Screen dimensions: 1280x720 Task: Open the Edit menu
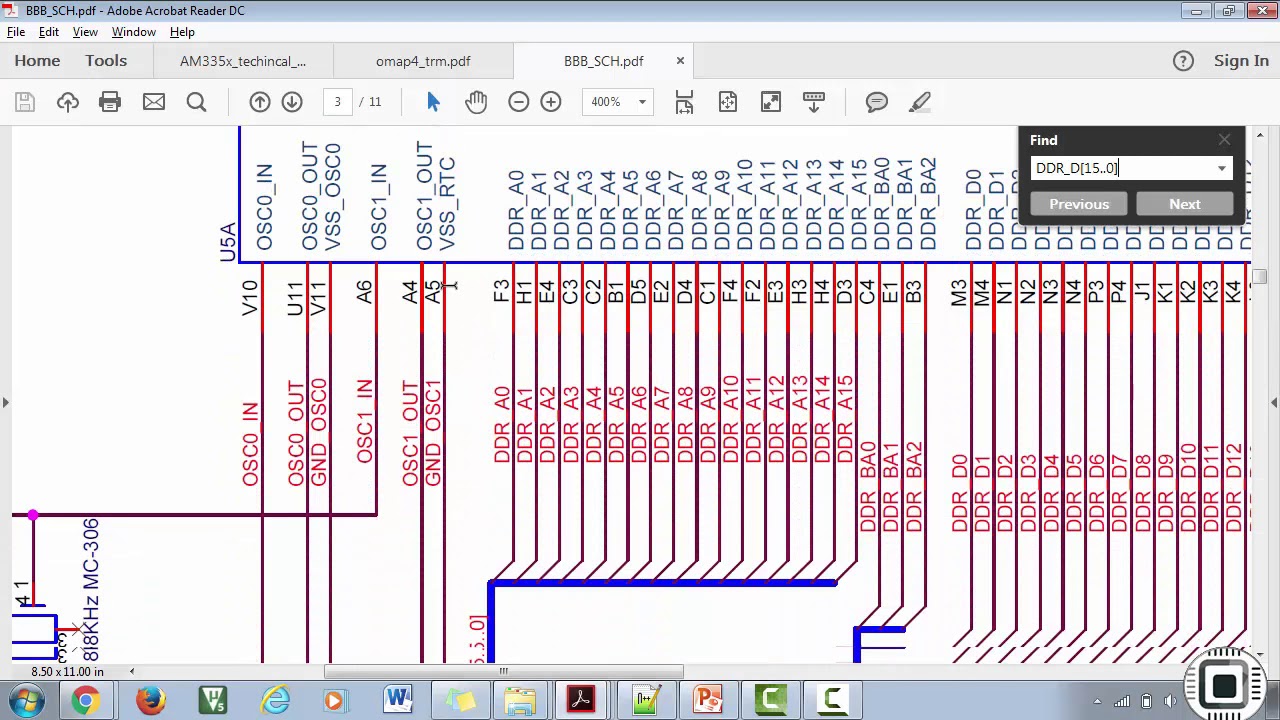pyautogui.click(x=48, y=32)
